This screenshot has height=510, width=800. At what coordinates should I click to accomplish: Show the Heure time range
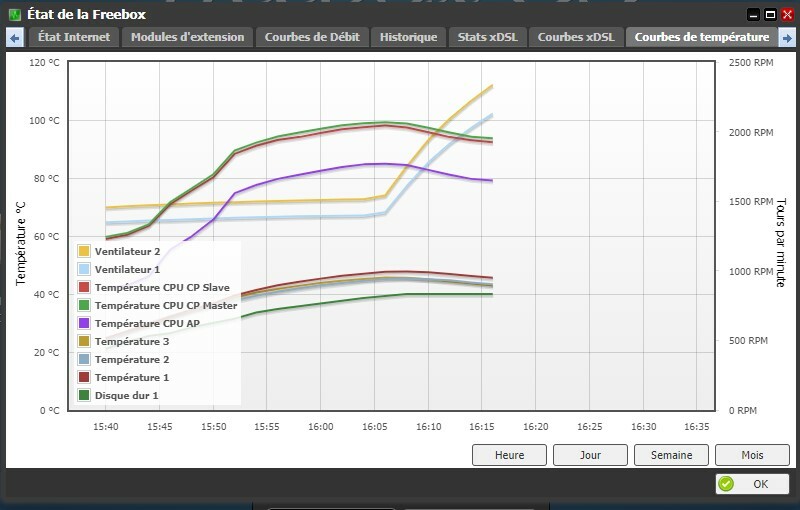pos(509,455)
